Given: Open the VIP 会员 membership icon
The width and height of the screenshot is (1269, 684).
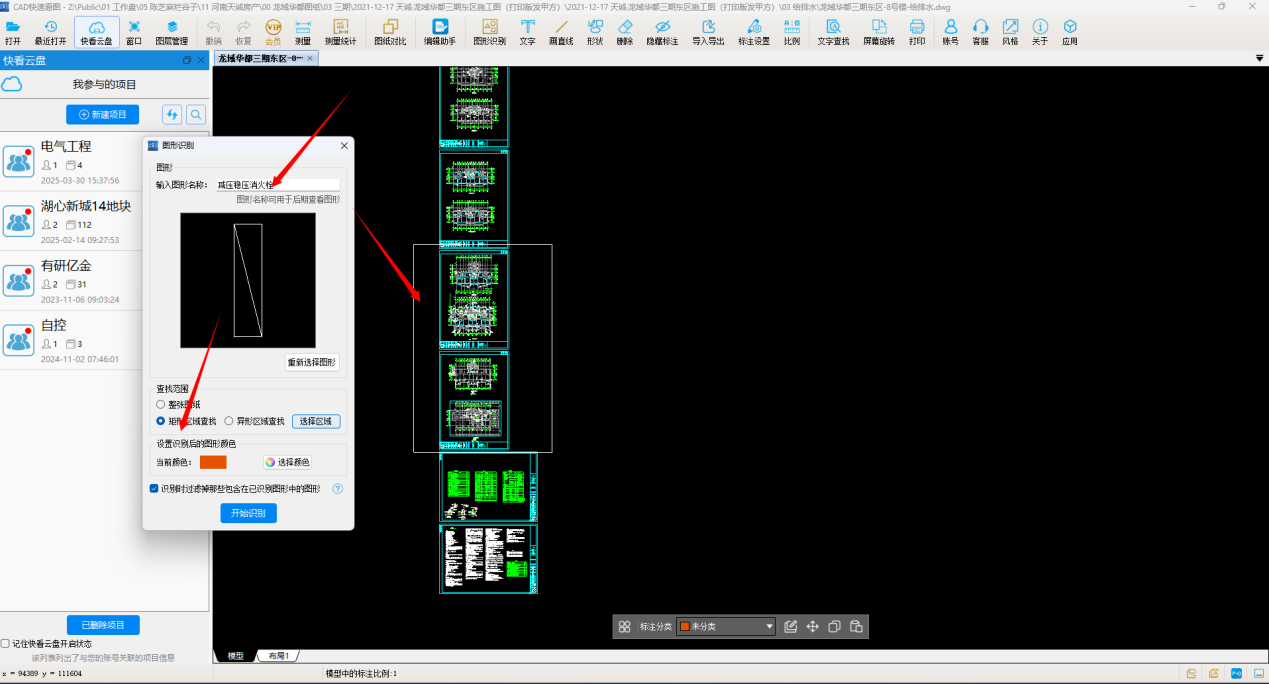Looking at the screenshot, I should pos(273,32).
